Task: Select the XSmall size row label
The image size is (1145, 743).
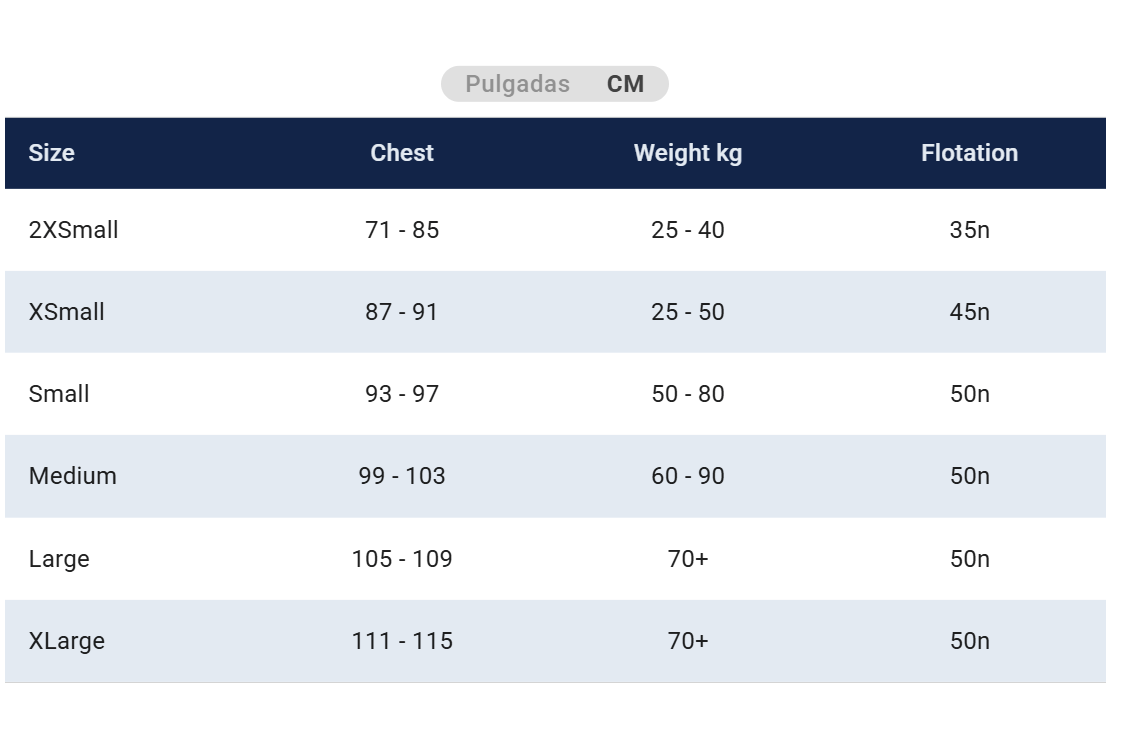Action: [66, 312]
